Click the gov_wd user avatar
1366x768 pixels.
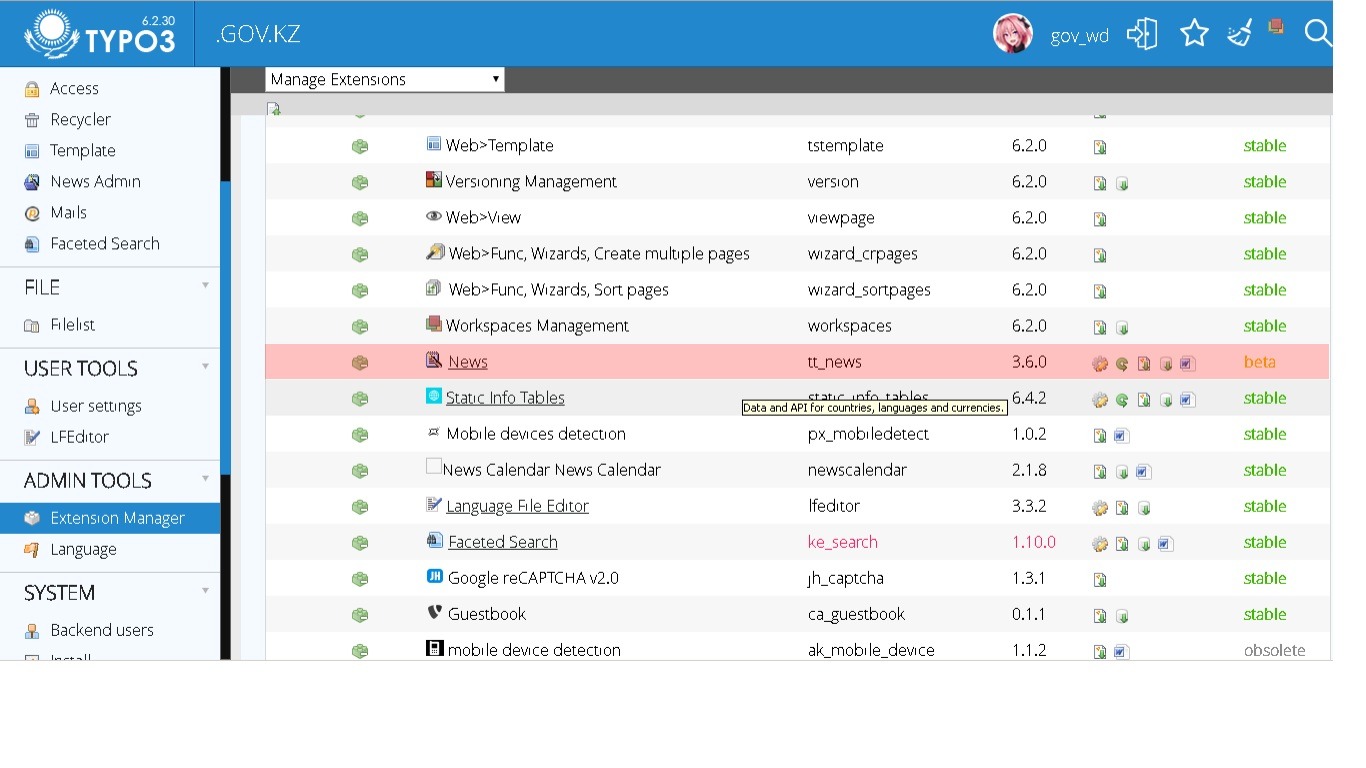pos(1013,34)
